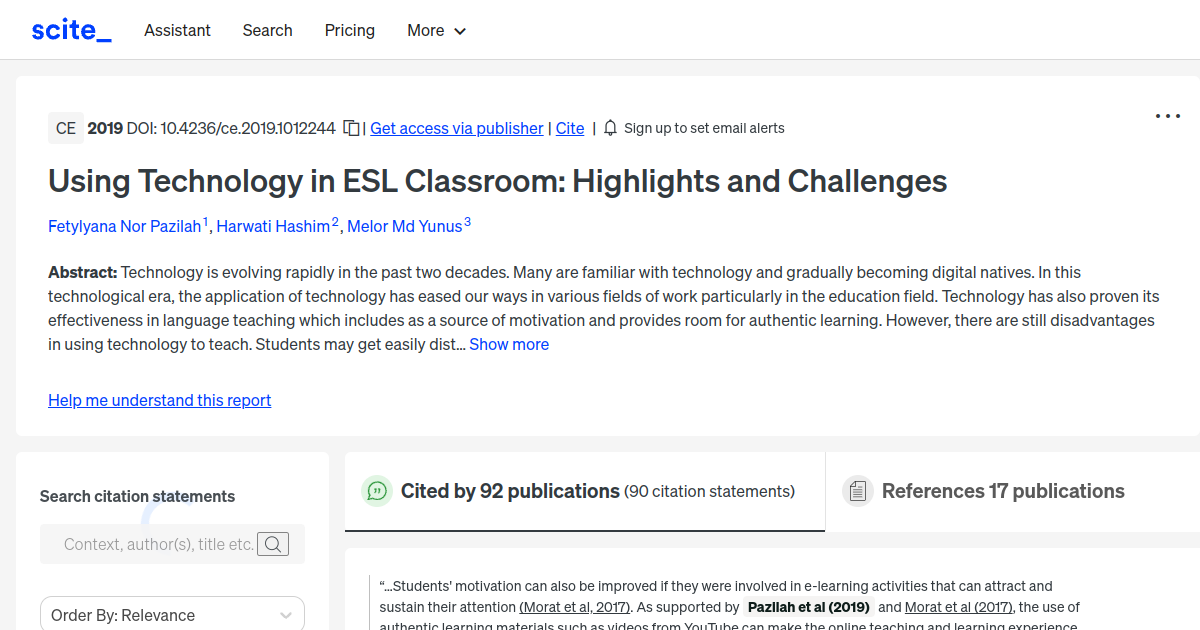Expand the More navigation dropdown

point(436,30)
